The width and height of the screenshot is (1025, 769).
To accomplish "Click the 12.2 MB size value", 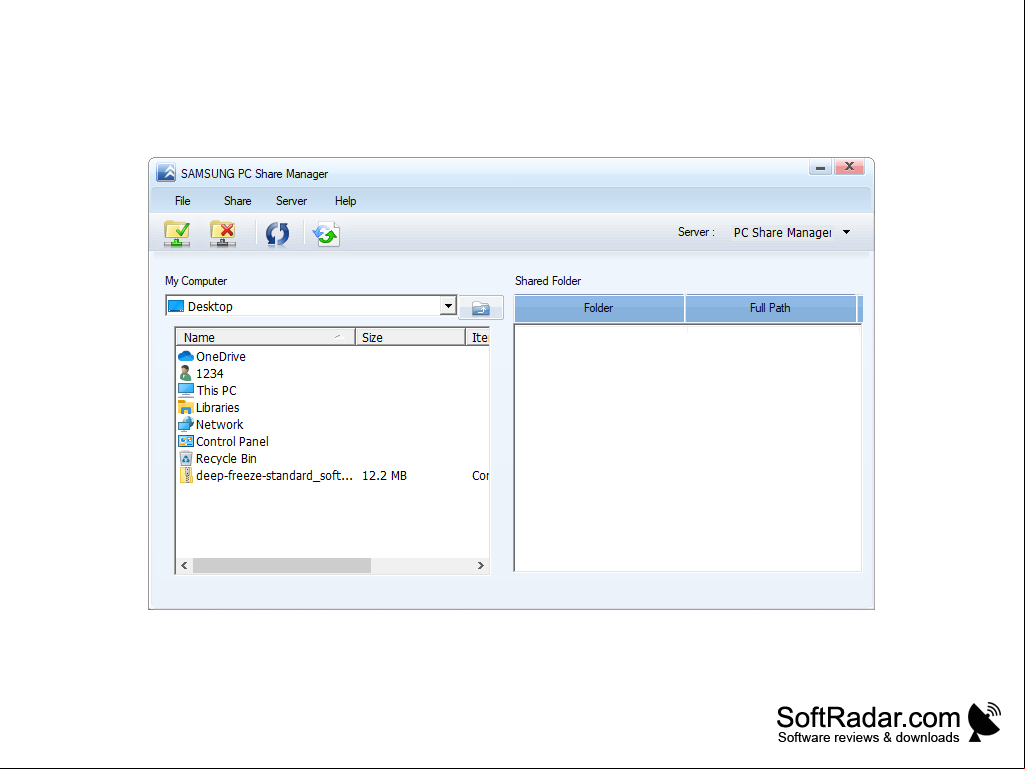I will point(384,475).
